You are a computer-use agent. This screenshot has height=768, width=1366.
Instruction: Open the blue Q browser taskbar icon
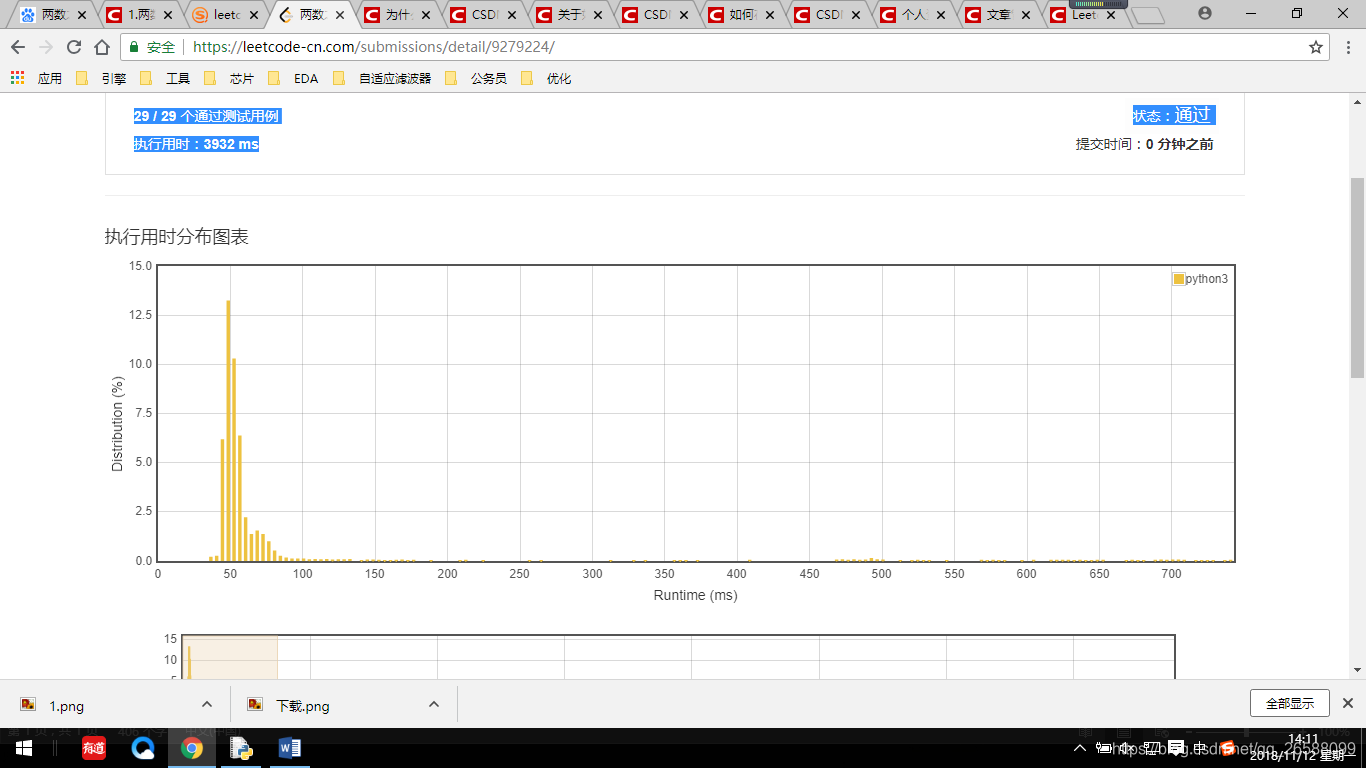[x=143, y=748]
